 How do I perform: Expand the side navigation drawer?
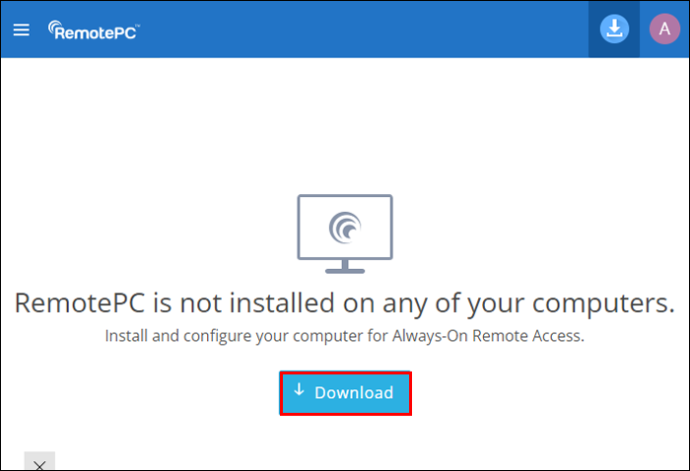point(21,30)
